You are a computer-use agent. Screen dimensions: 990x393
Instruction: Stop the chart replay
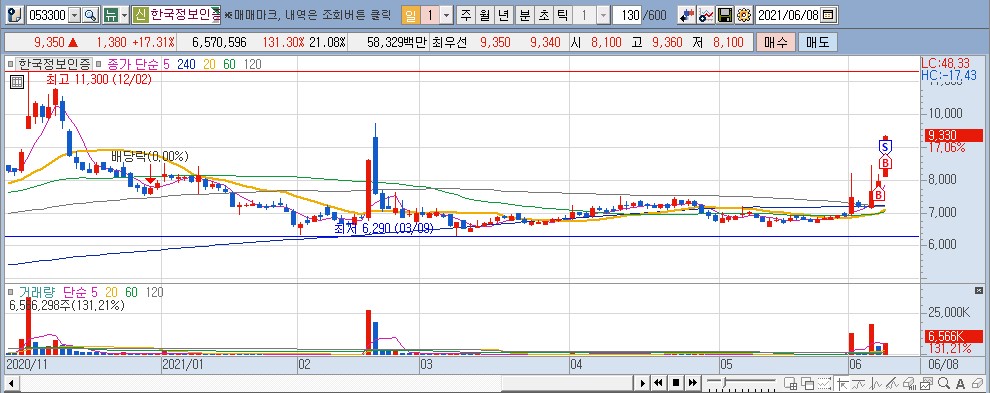coord(676,383)
